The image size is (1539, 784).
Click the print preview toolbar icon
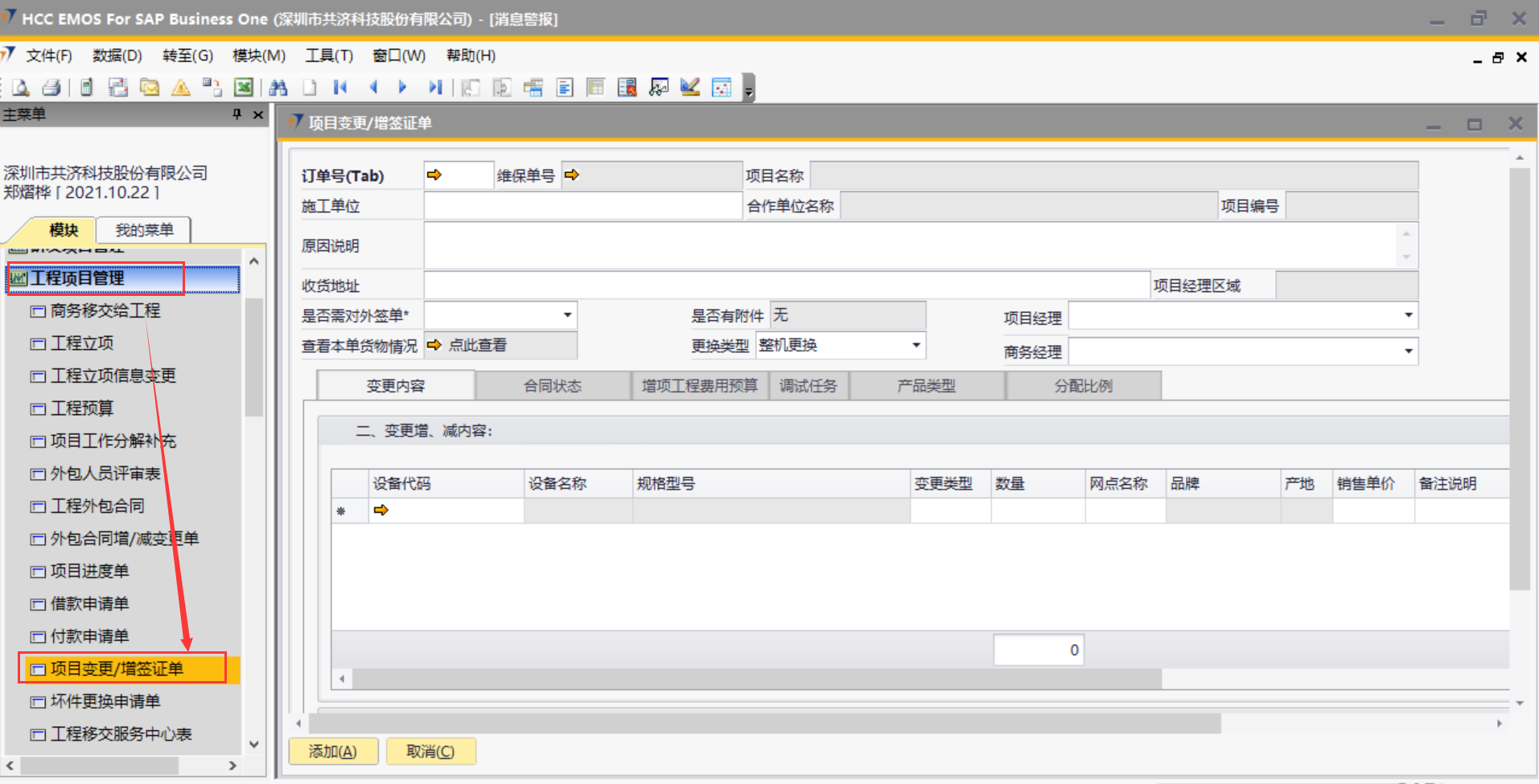pos(21,88)
